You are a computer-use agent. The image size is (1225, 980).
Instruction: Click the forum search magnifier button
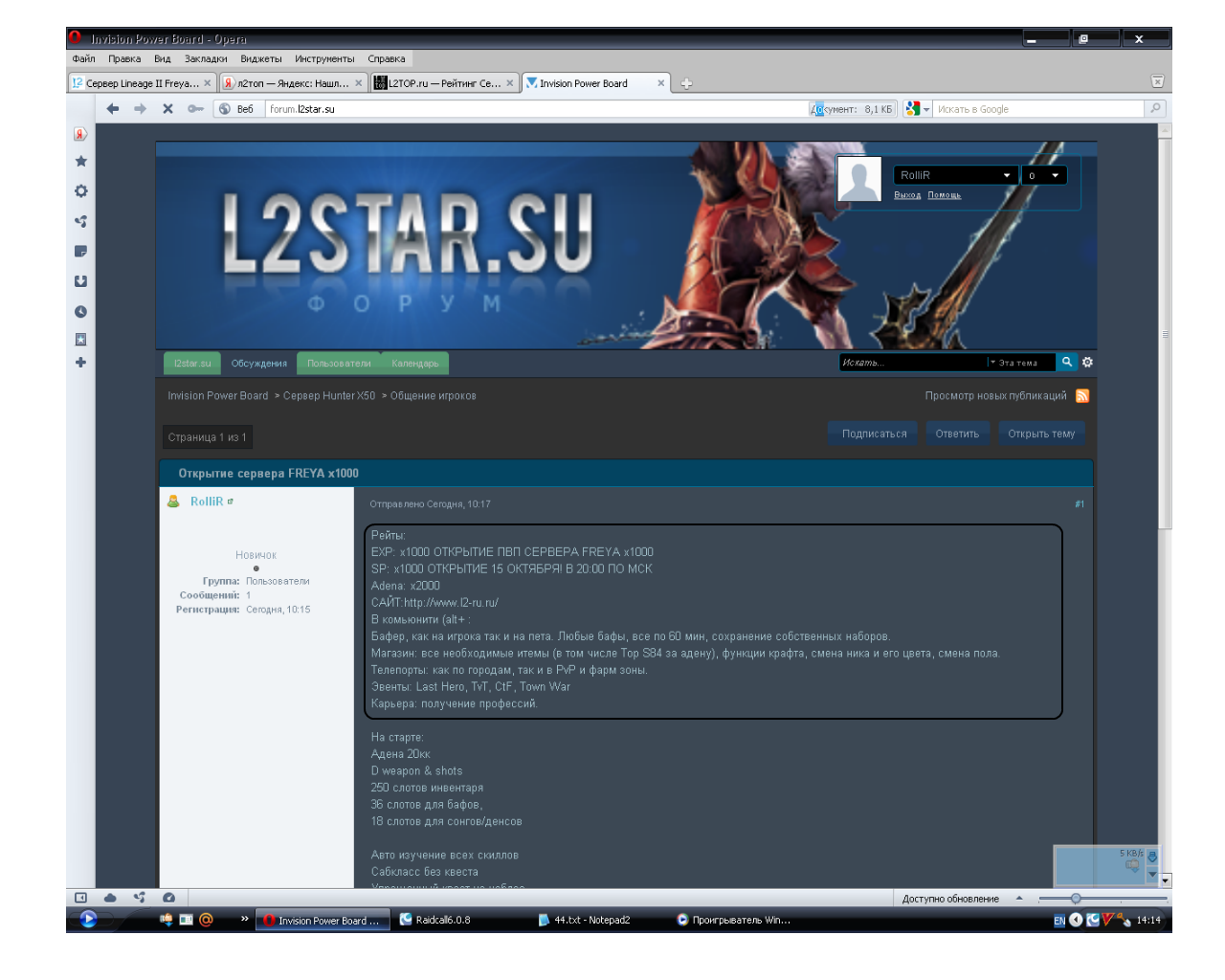click(1066, 362)
